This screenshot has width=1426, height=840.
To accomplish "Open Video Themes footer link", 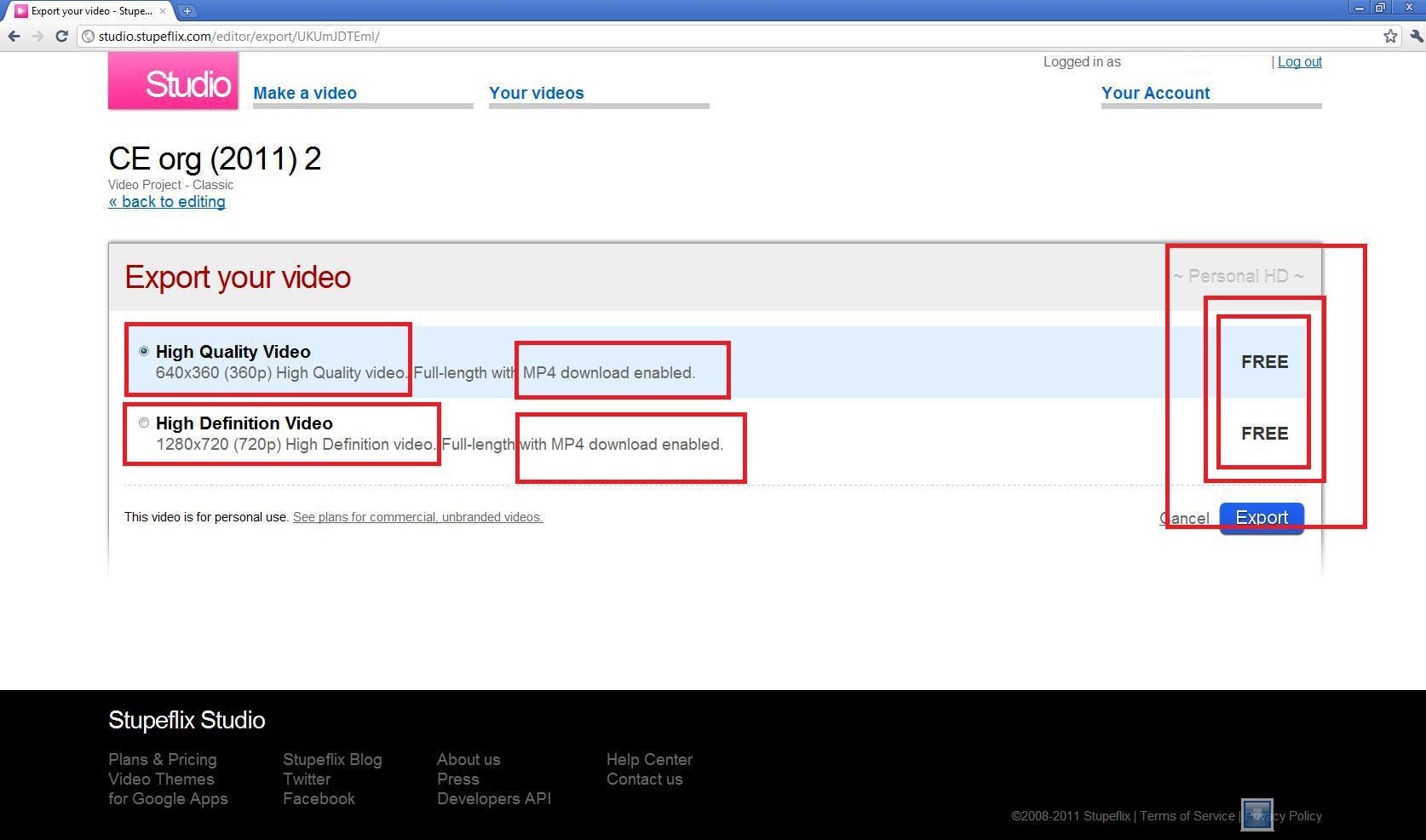I will (x=161, y=779).
